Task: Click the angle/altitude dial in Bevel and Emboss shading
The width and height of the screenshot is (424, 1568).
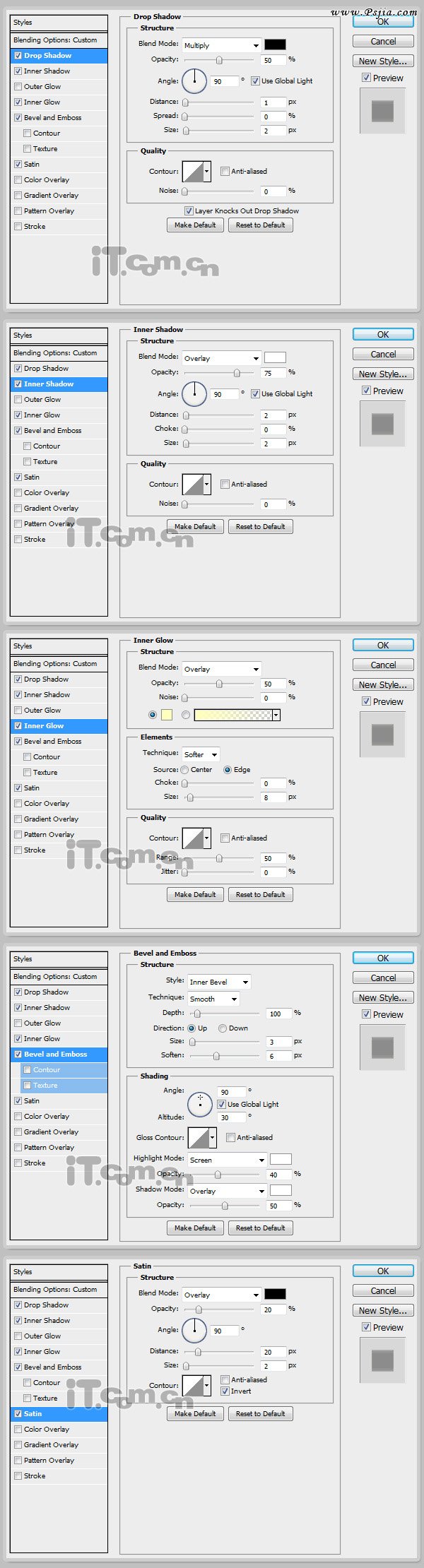Action: (x=200, y=1104)
